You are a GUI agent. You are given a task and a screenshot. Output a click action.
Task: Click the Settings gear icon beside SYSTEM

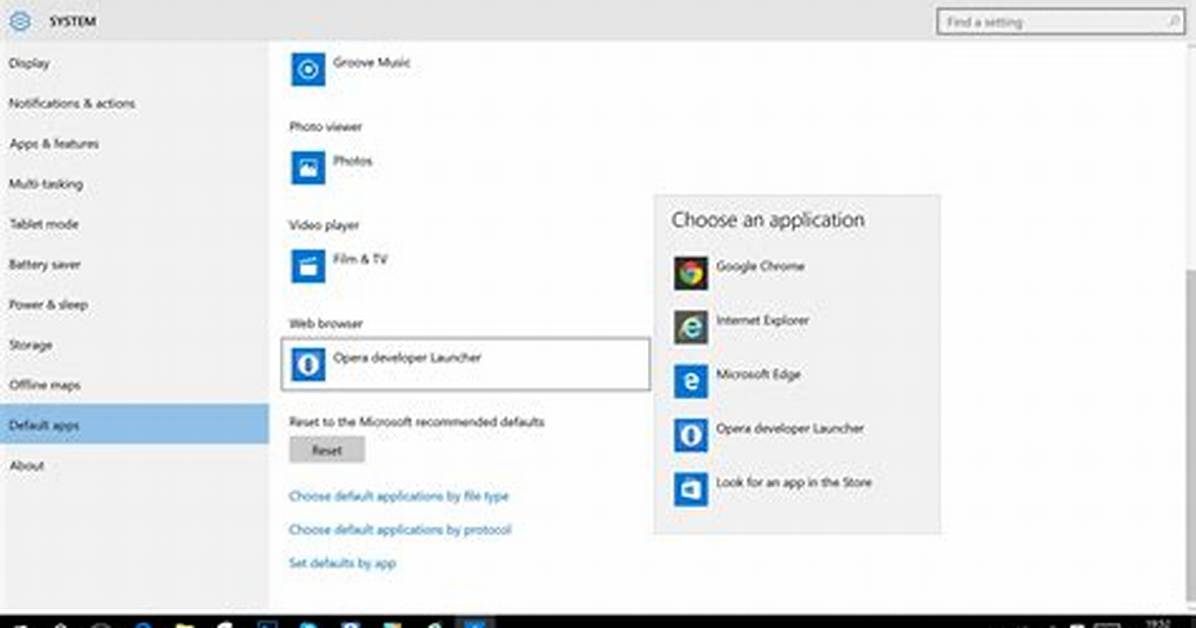20,21
